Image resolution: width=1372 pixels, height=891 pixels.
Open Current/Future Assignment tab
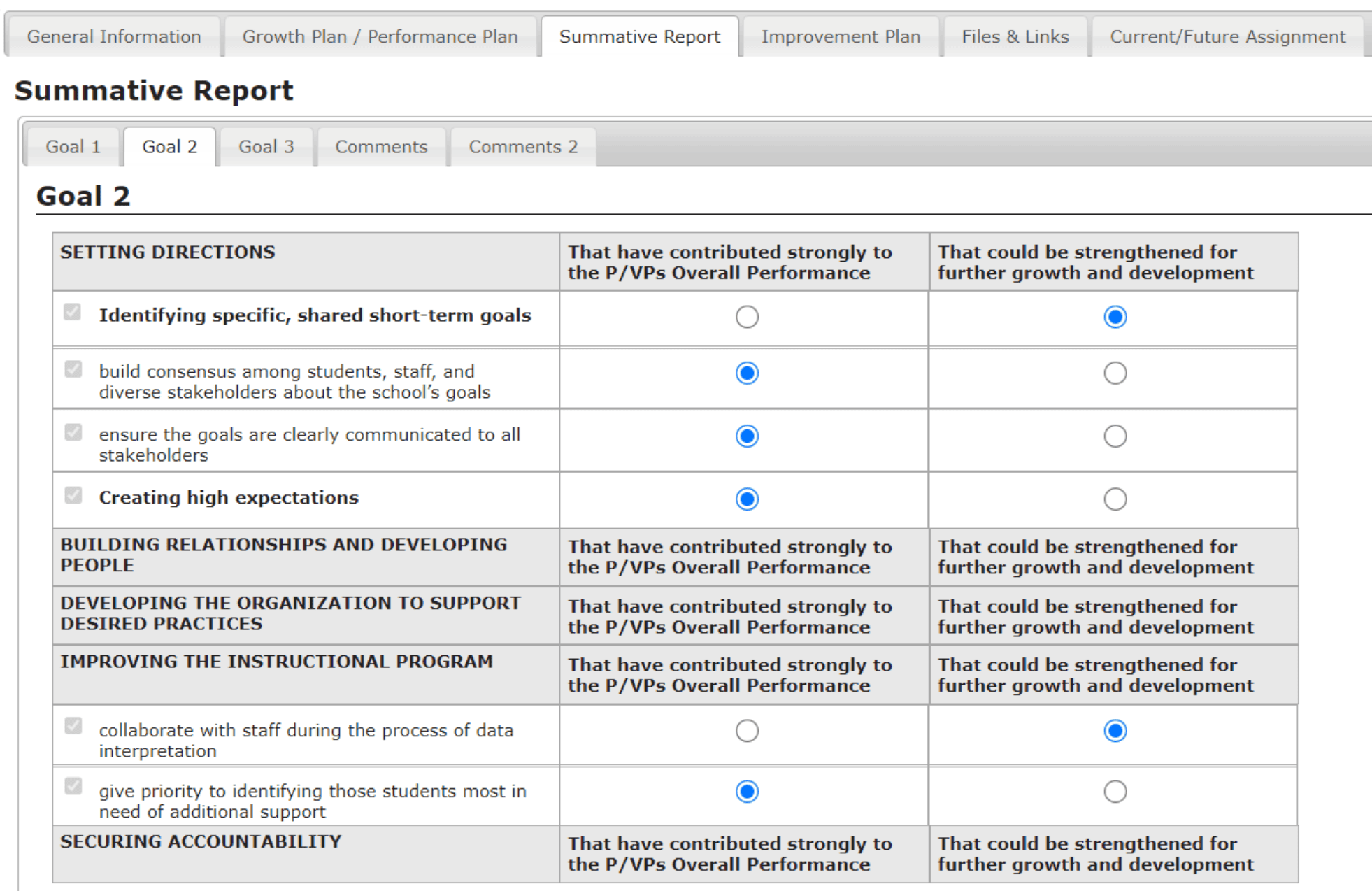1227,36
